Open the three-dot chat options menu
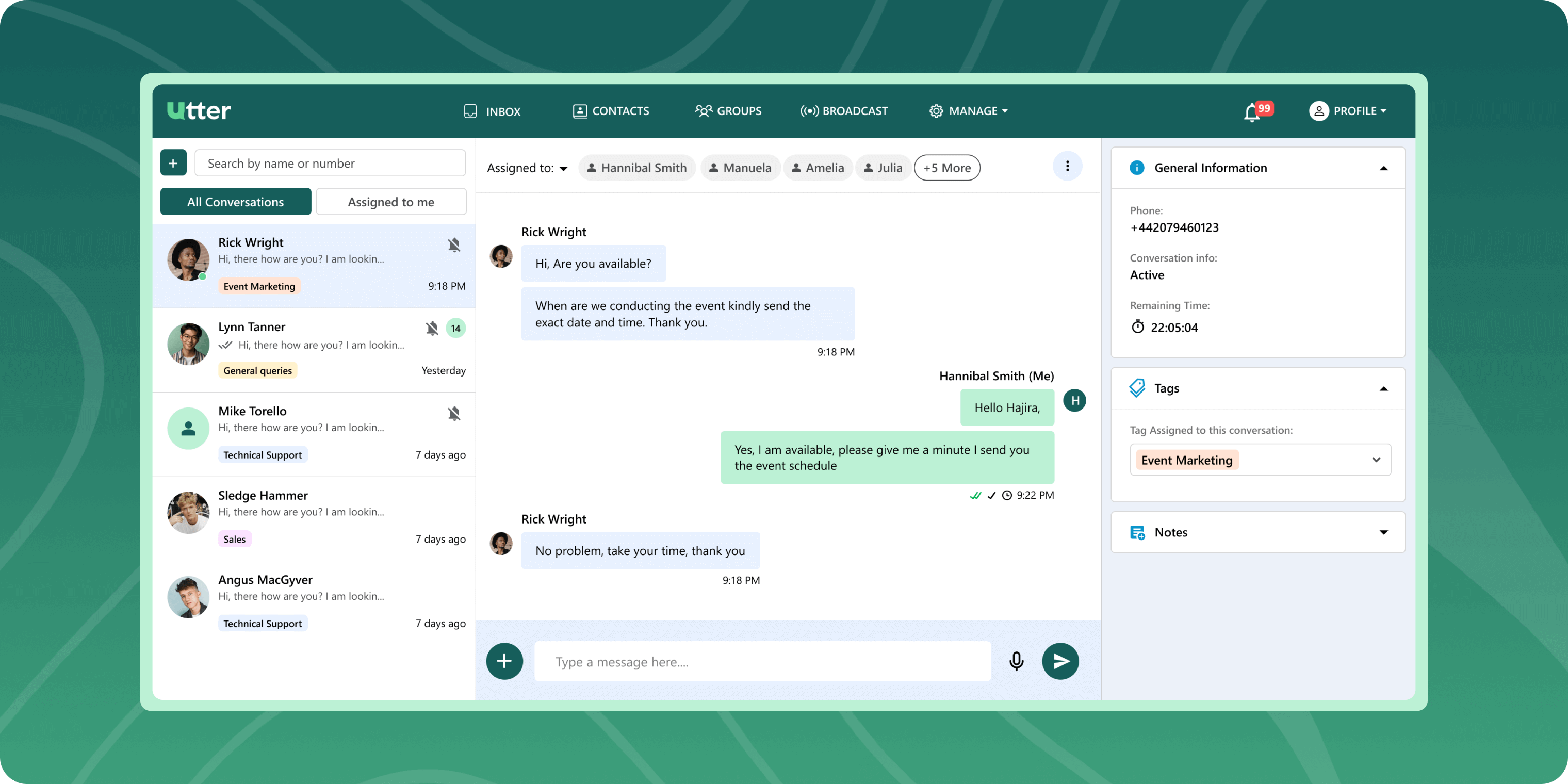 point(1067,166)
